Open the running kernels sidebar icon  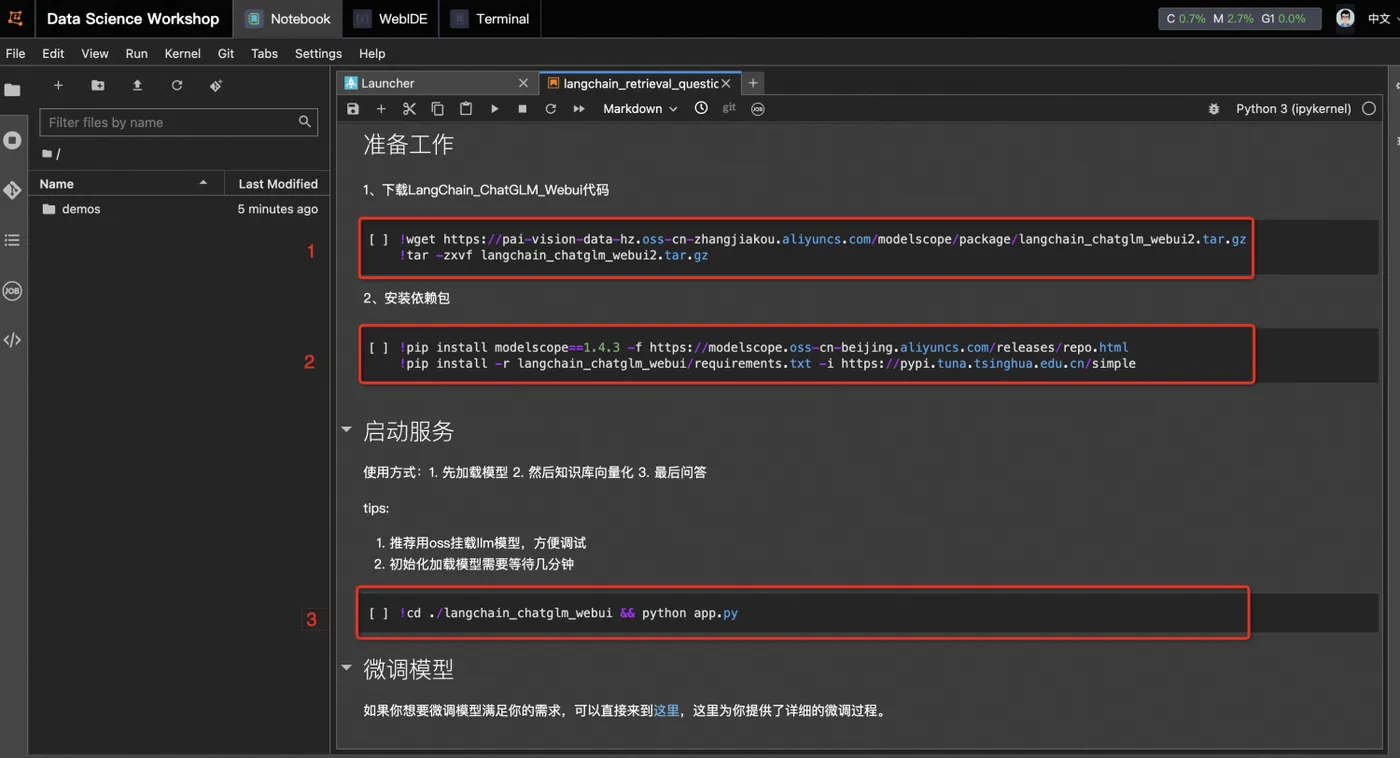(12, 140)
